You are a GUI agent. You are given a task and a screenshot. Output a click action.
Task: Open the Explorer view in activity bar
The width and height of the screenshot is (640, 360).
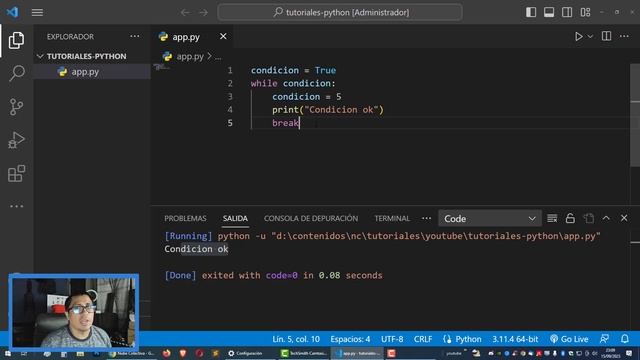(x=16, y=40)
